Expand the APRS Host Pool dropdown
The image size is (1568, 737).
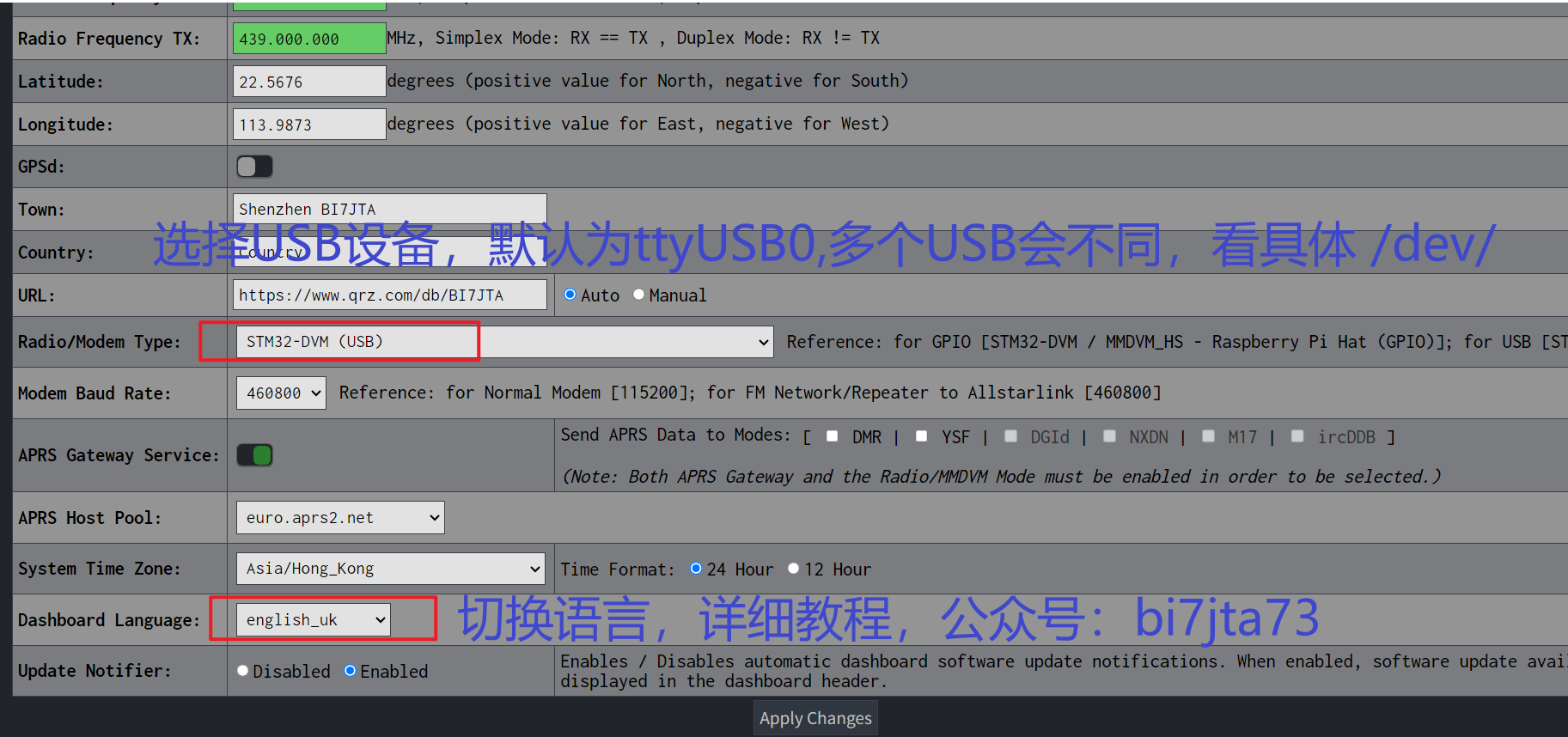click(x=340, y=518)
